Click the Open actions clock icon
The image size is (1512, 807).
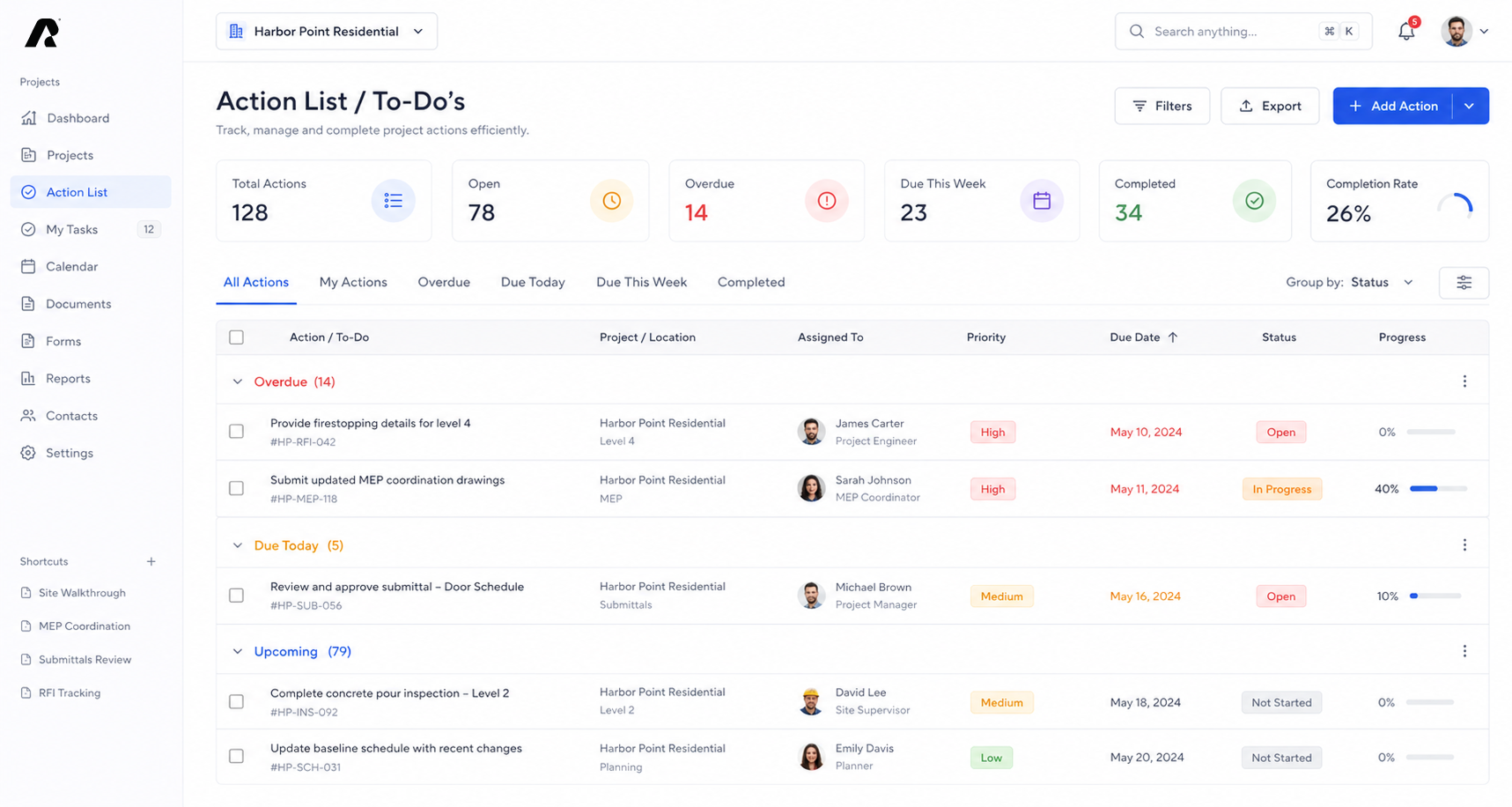pyautogui.click(x=611, y=201)
